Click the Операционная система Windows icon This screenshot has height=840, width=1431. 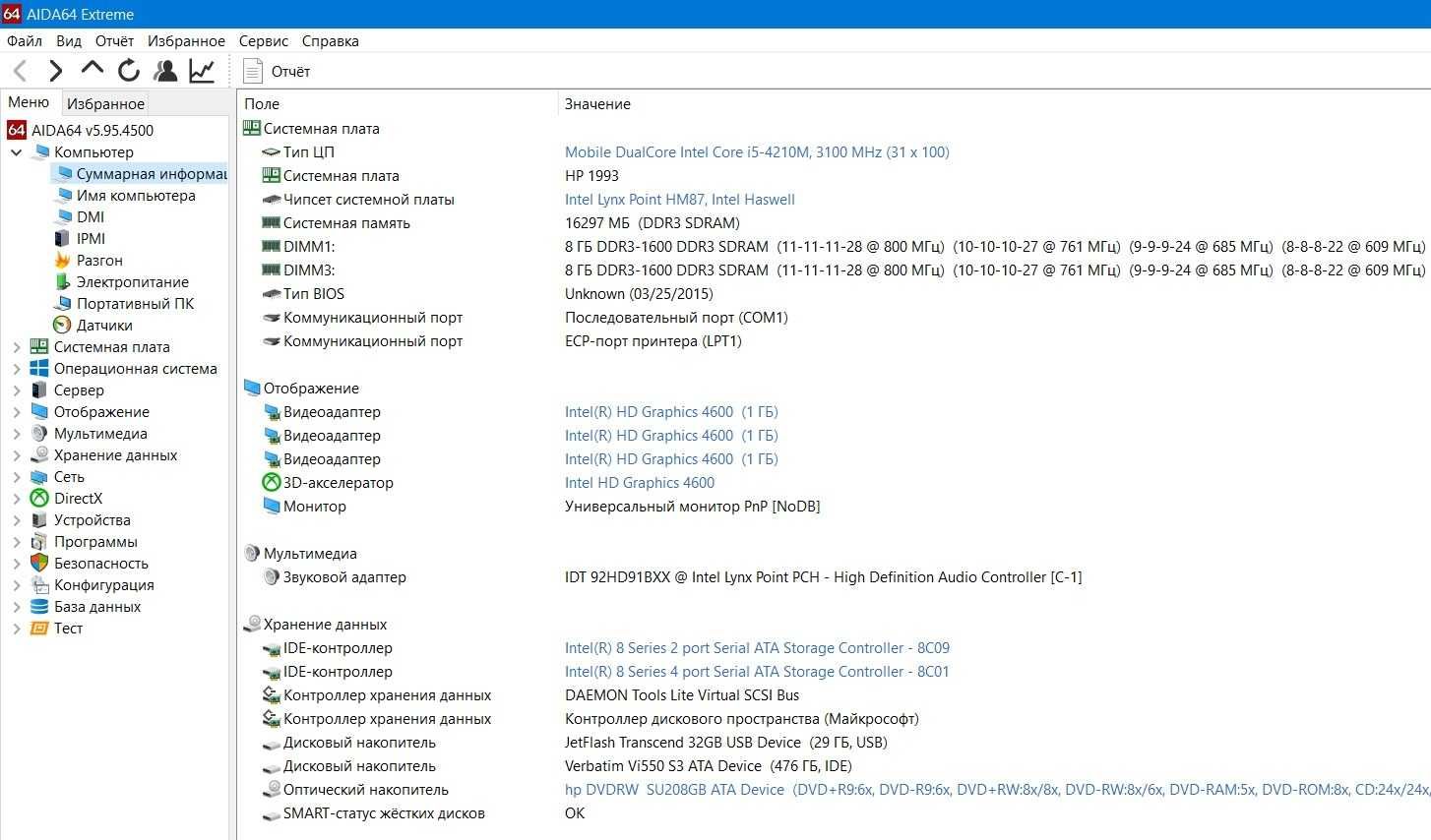[39, 369]
